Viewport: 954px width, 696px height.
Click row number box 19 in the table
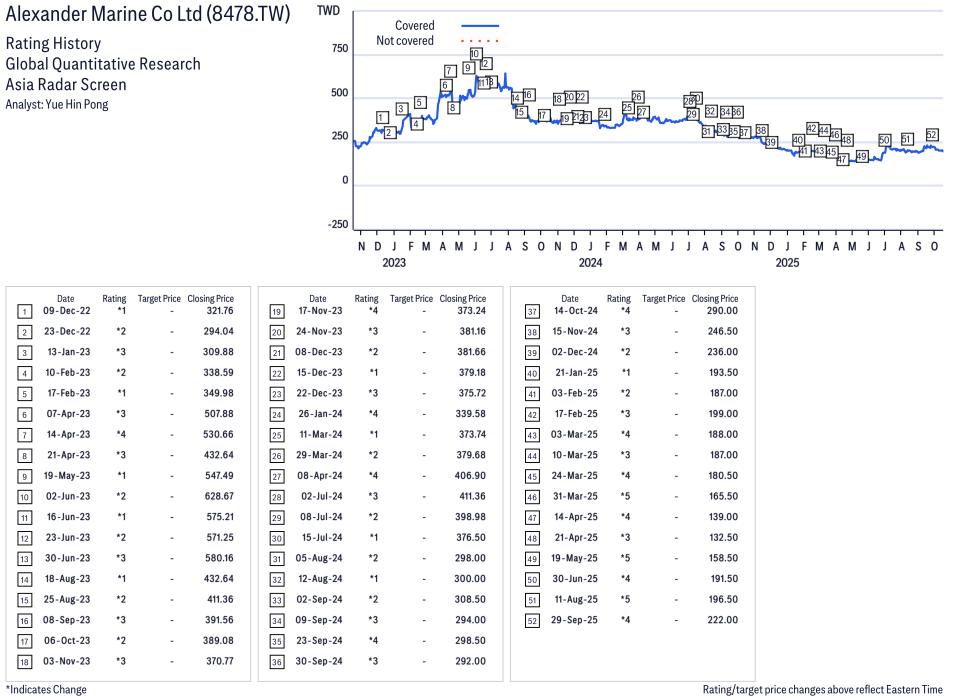[x=276, y=312]
